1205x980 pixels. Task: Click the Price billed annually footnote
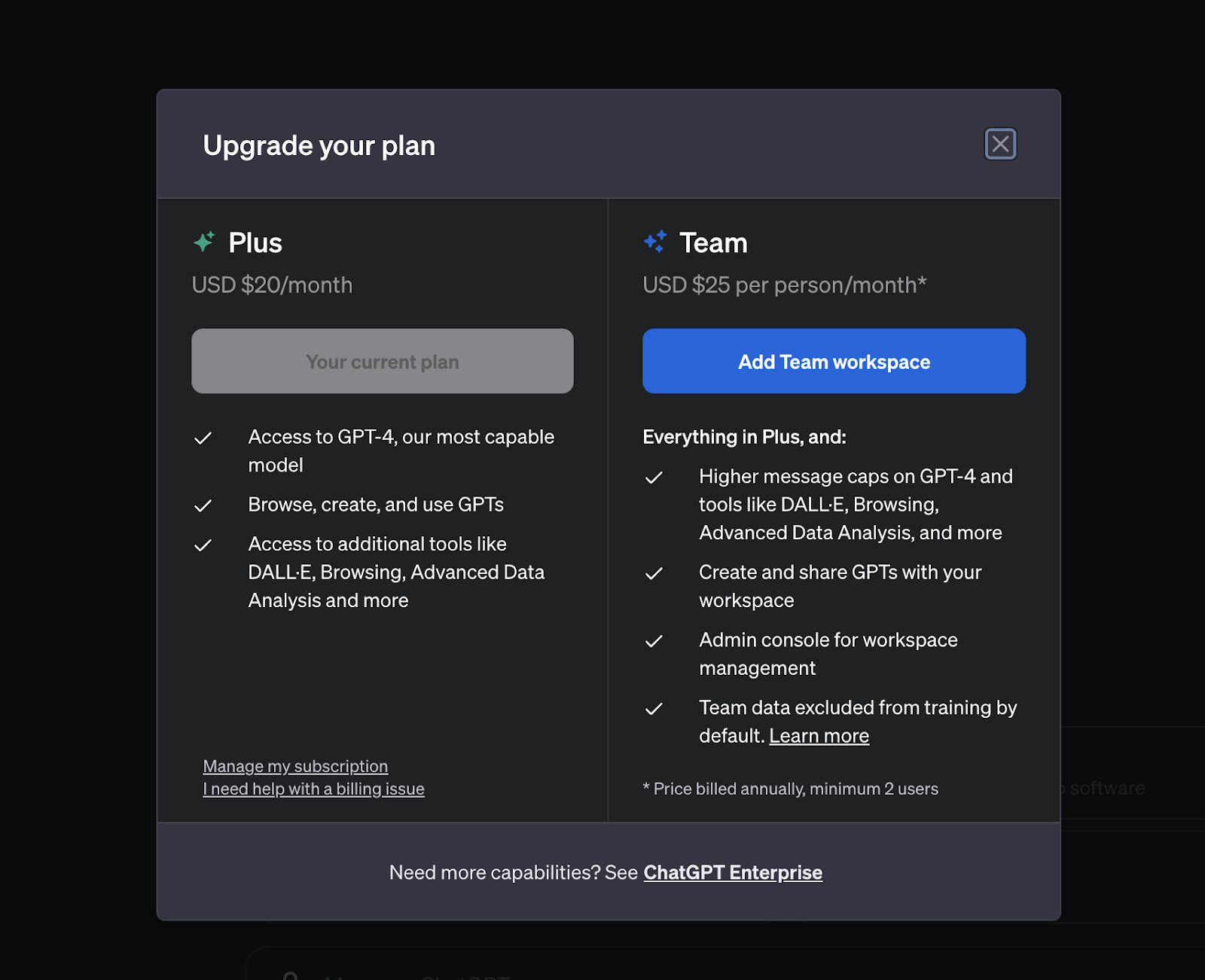pos(791,789)
